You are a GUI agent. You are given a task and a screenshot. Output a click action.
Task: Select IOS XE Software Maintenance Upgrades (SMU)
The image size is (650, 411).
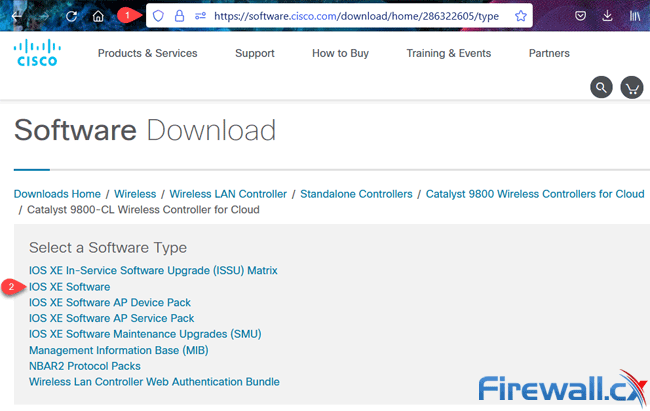click(145, 334)
